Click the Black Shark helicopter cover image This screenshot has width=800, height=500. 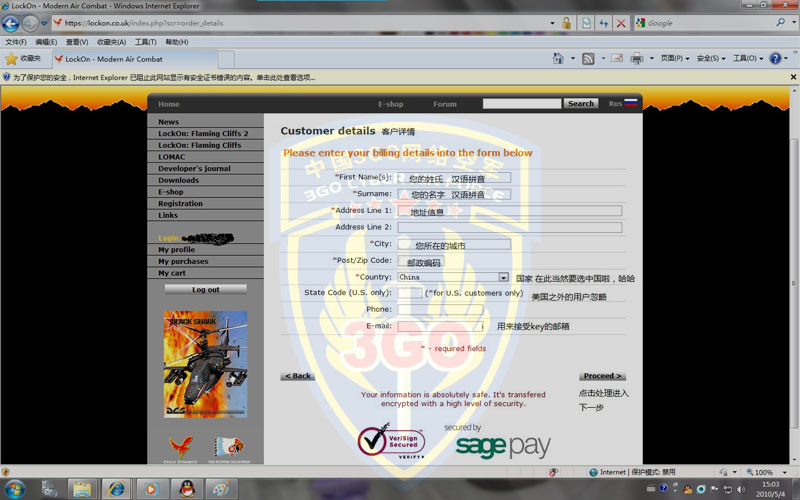[206, 364]
